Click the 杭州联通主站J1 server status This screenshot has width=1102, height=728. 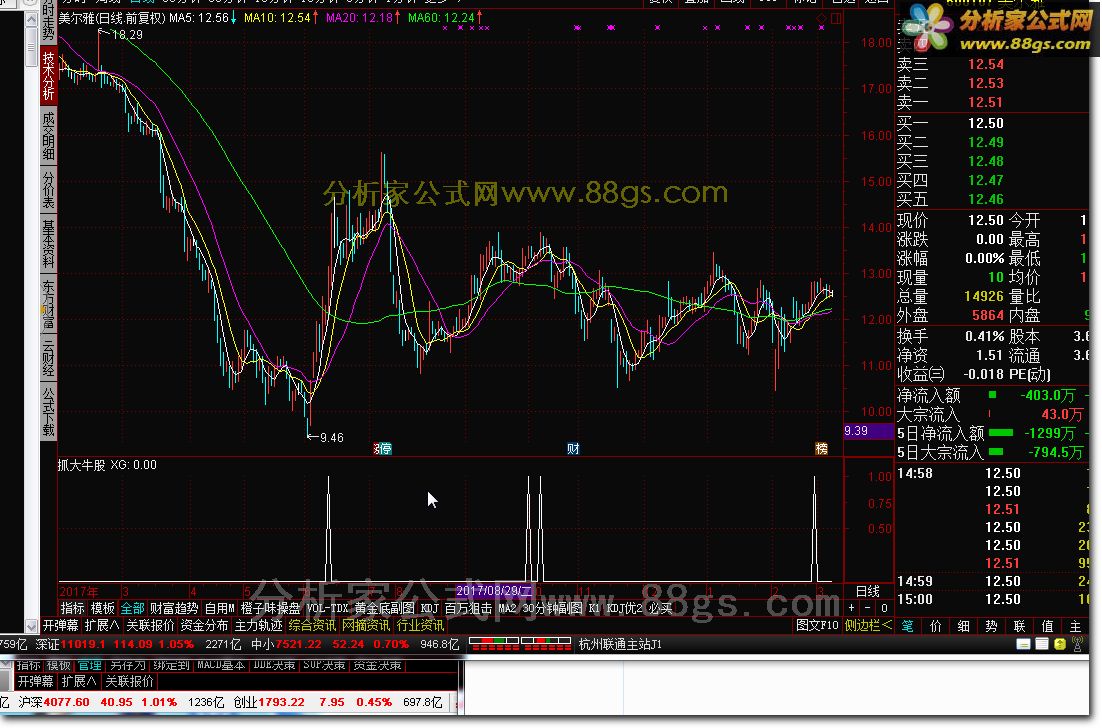click(620, 644)
